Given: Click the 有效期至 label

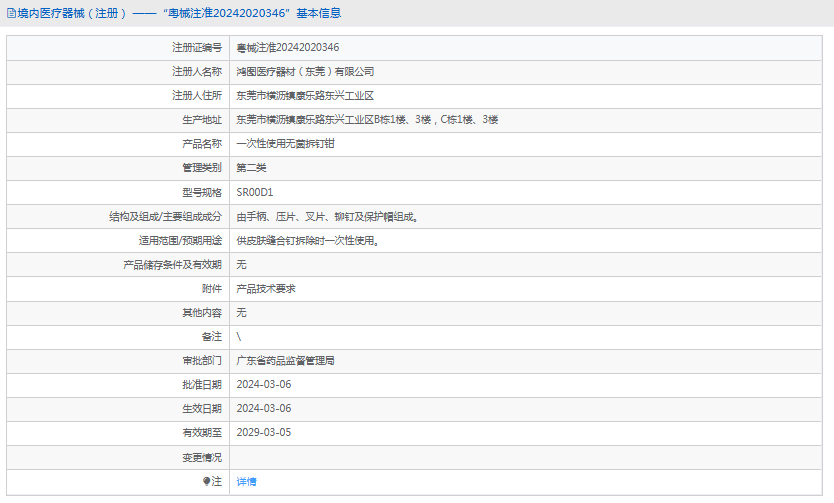Looking at the screenshot, I should pos(202,432).
